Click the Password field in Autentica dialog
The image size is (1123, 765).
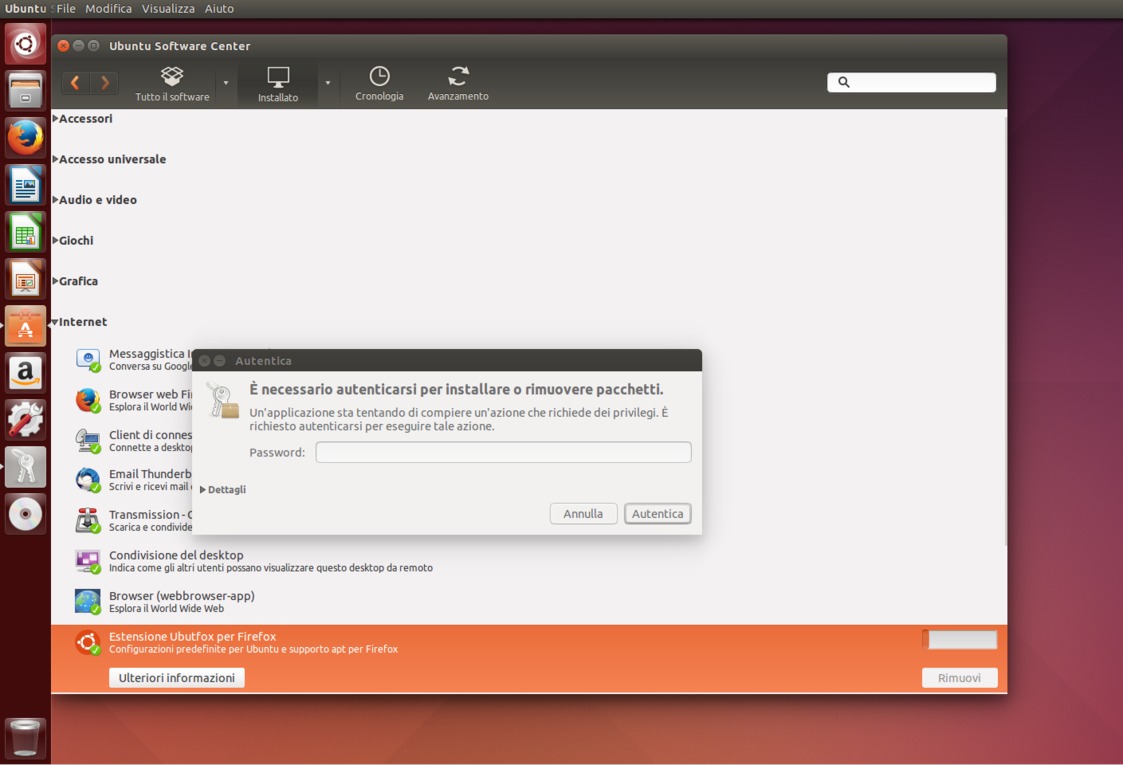(503, 452)
